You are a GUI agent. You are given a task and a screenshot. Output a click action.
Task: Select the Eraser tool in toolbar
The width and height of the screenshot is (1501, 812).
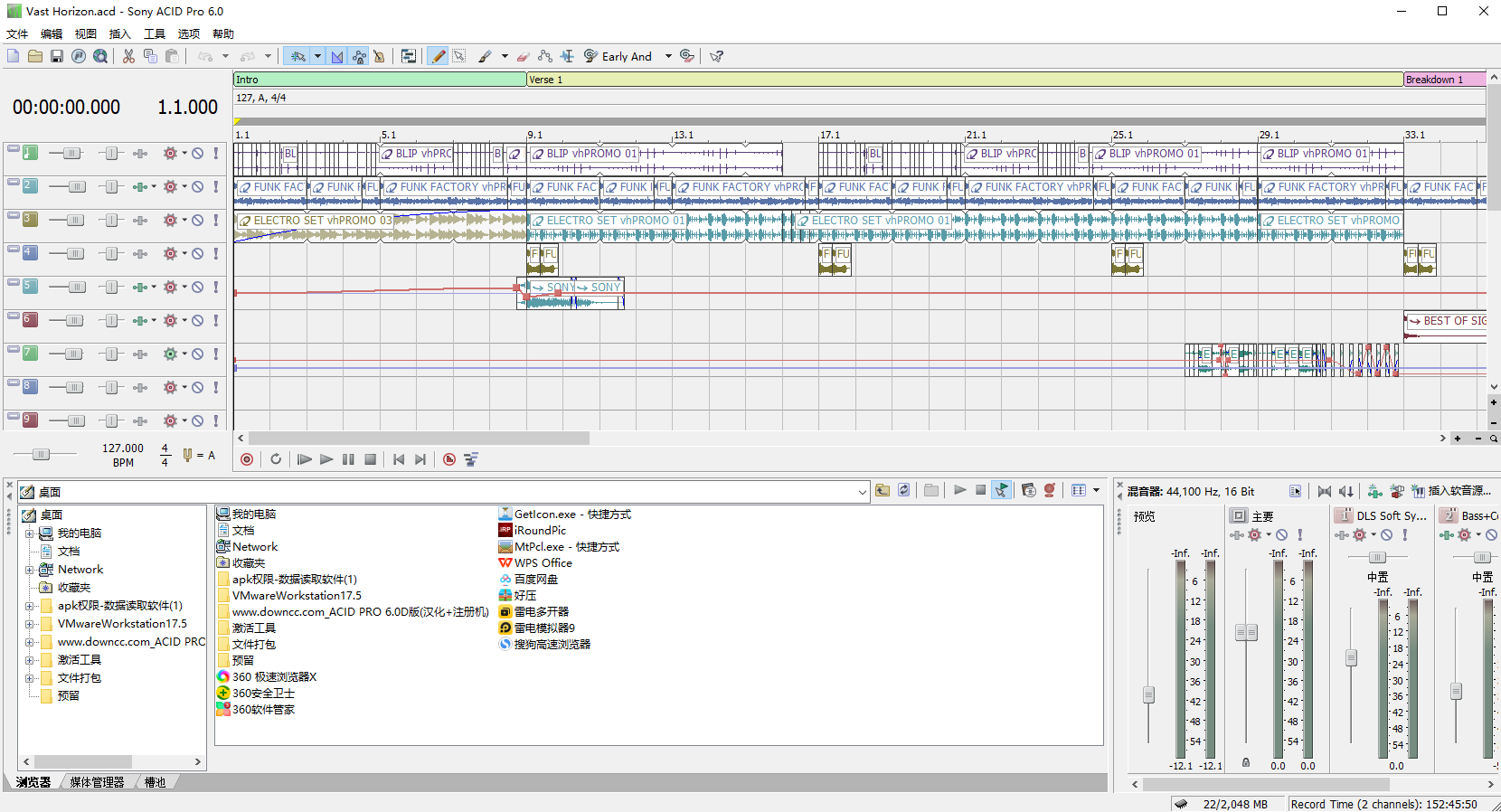click(x=523, y=56)
